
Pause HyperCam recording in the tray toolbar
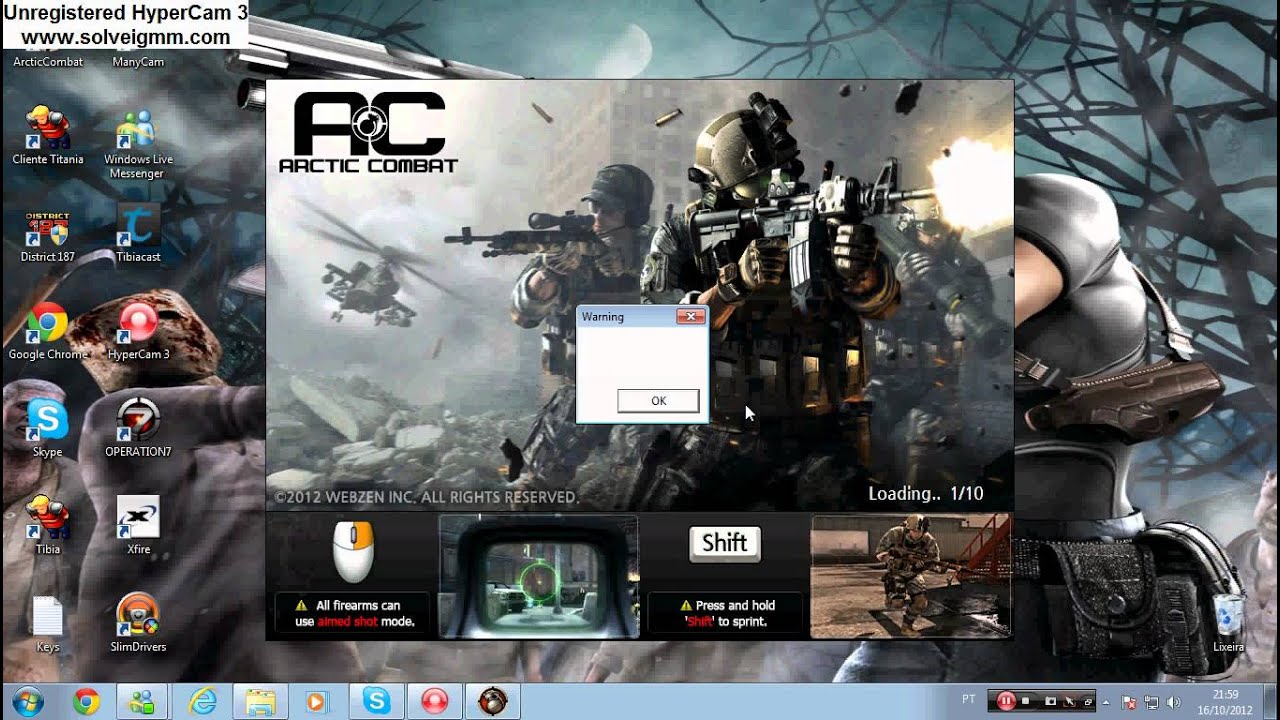pyautogui.click(x=1006, y=702)
